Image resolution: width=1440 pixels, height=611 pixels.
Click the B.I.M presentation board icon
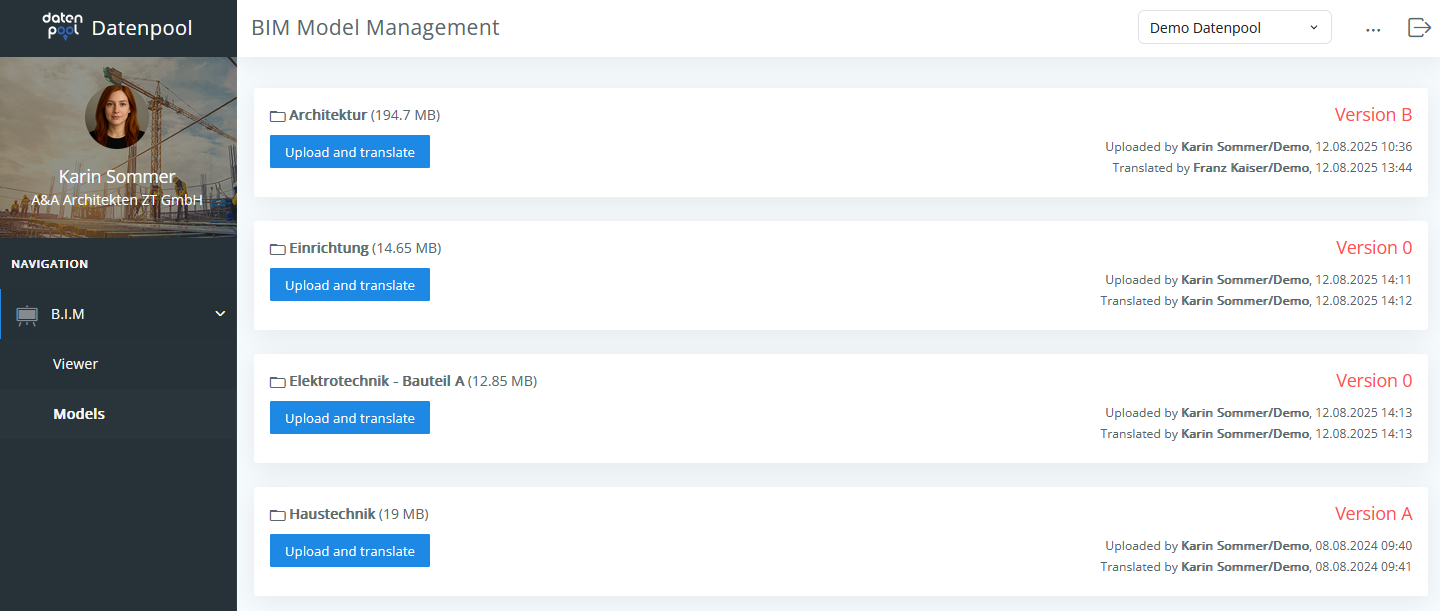pos(28,315)
